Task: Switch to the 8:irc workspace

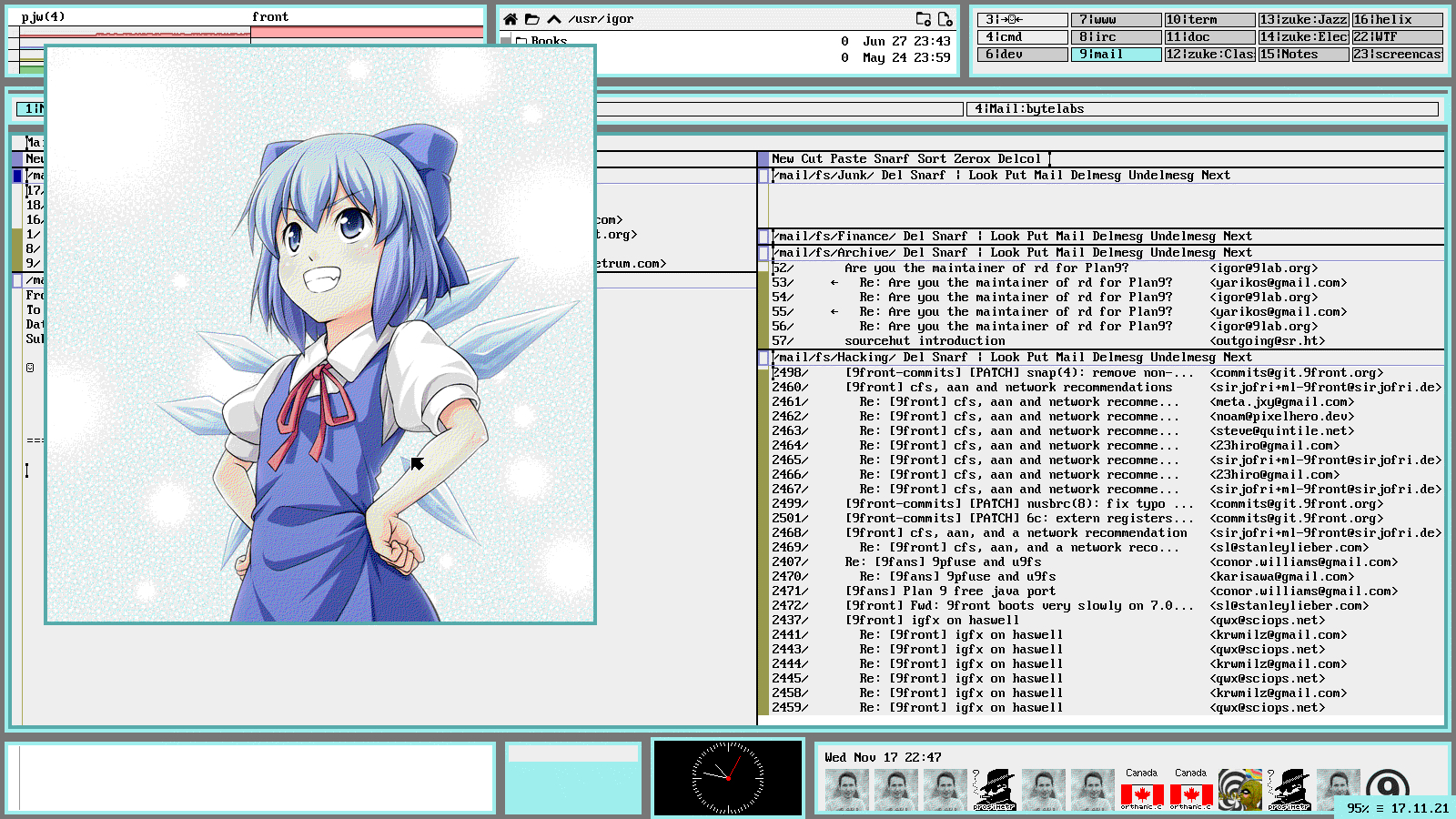Action: click(x=1116, y=37)
